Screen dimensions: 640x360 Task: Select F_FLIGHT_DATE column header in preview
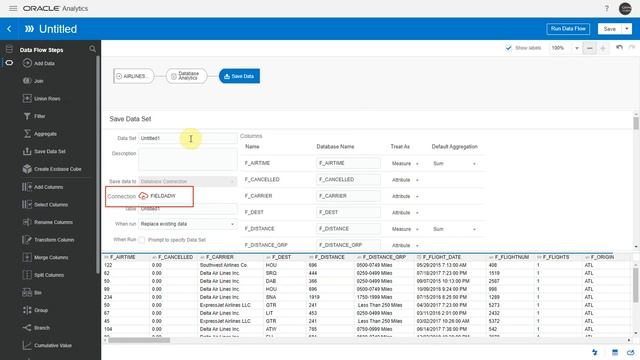pos(442,257)
